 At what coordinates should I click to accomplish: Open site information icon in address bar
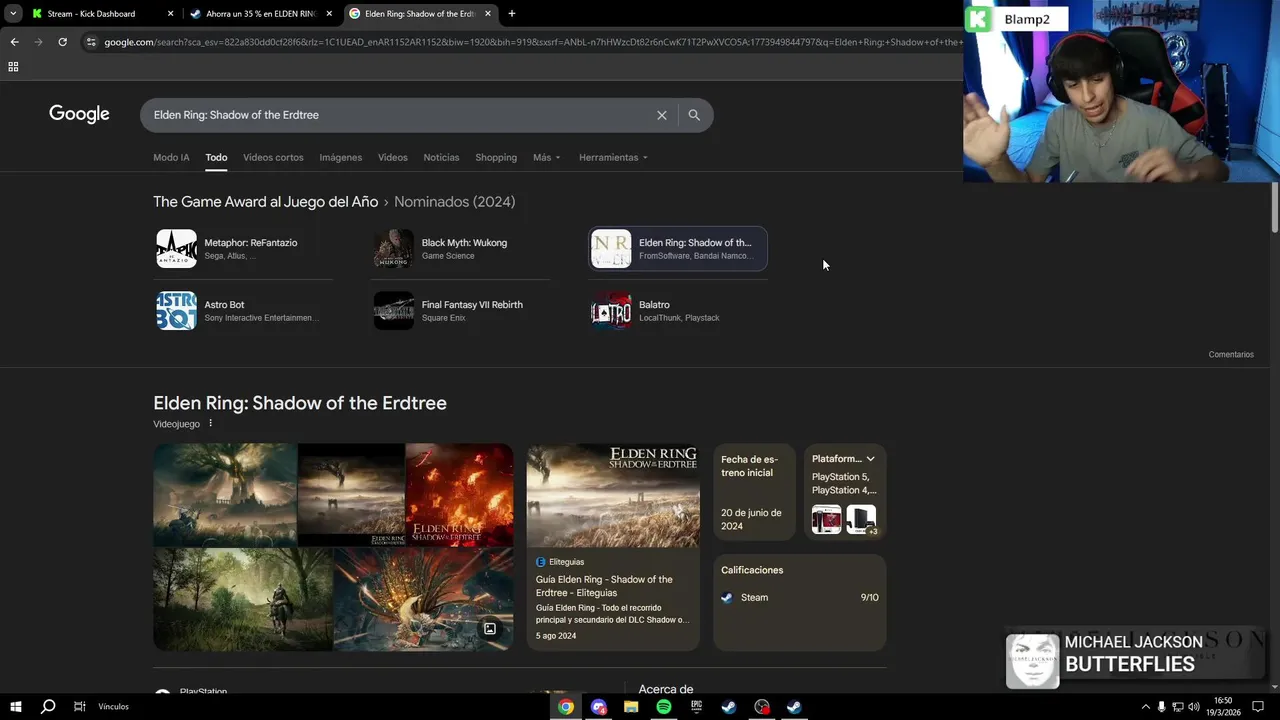pos(91,42)
